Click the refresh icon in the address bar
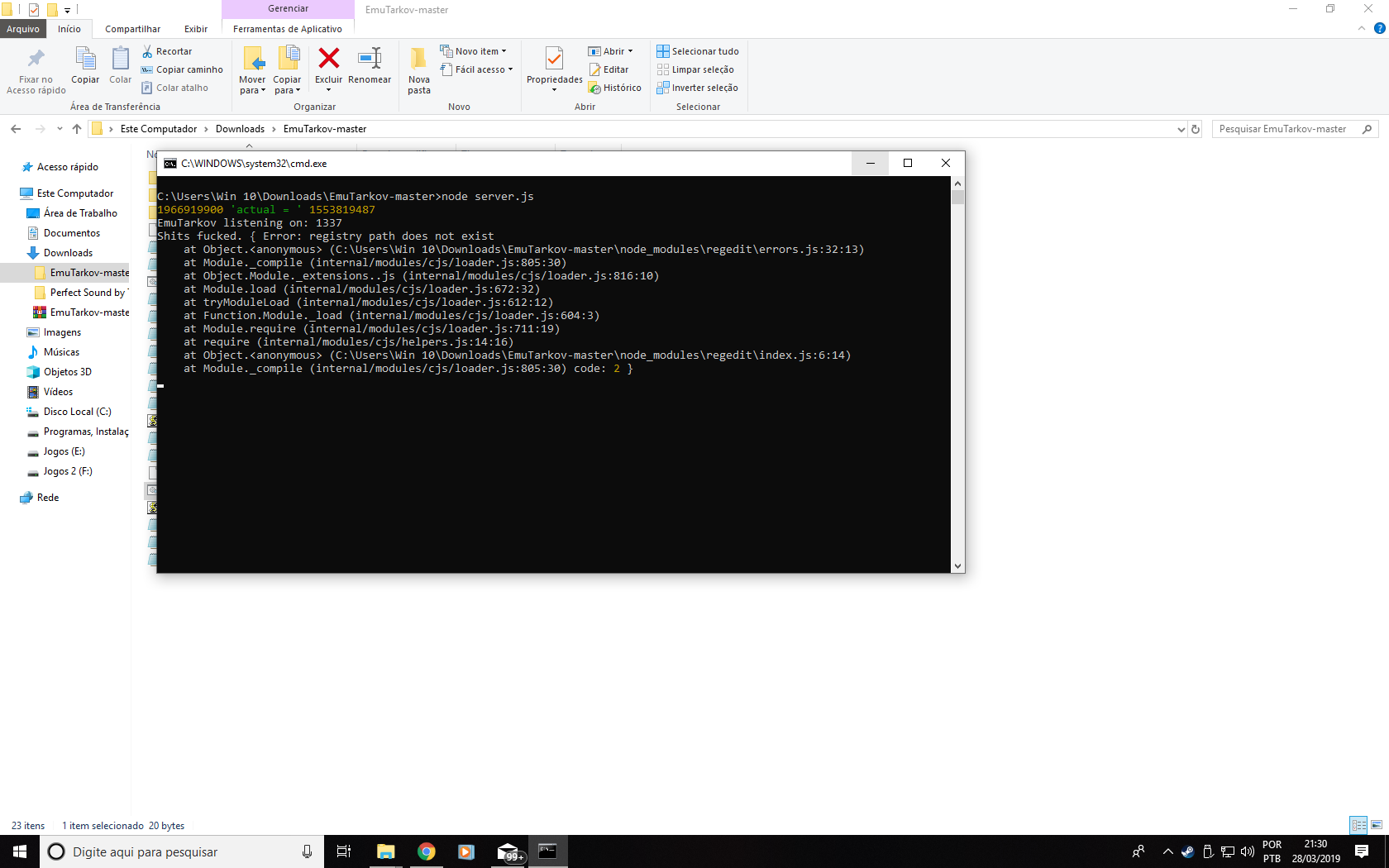 pos(1196,129)
